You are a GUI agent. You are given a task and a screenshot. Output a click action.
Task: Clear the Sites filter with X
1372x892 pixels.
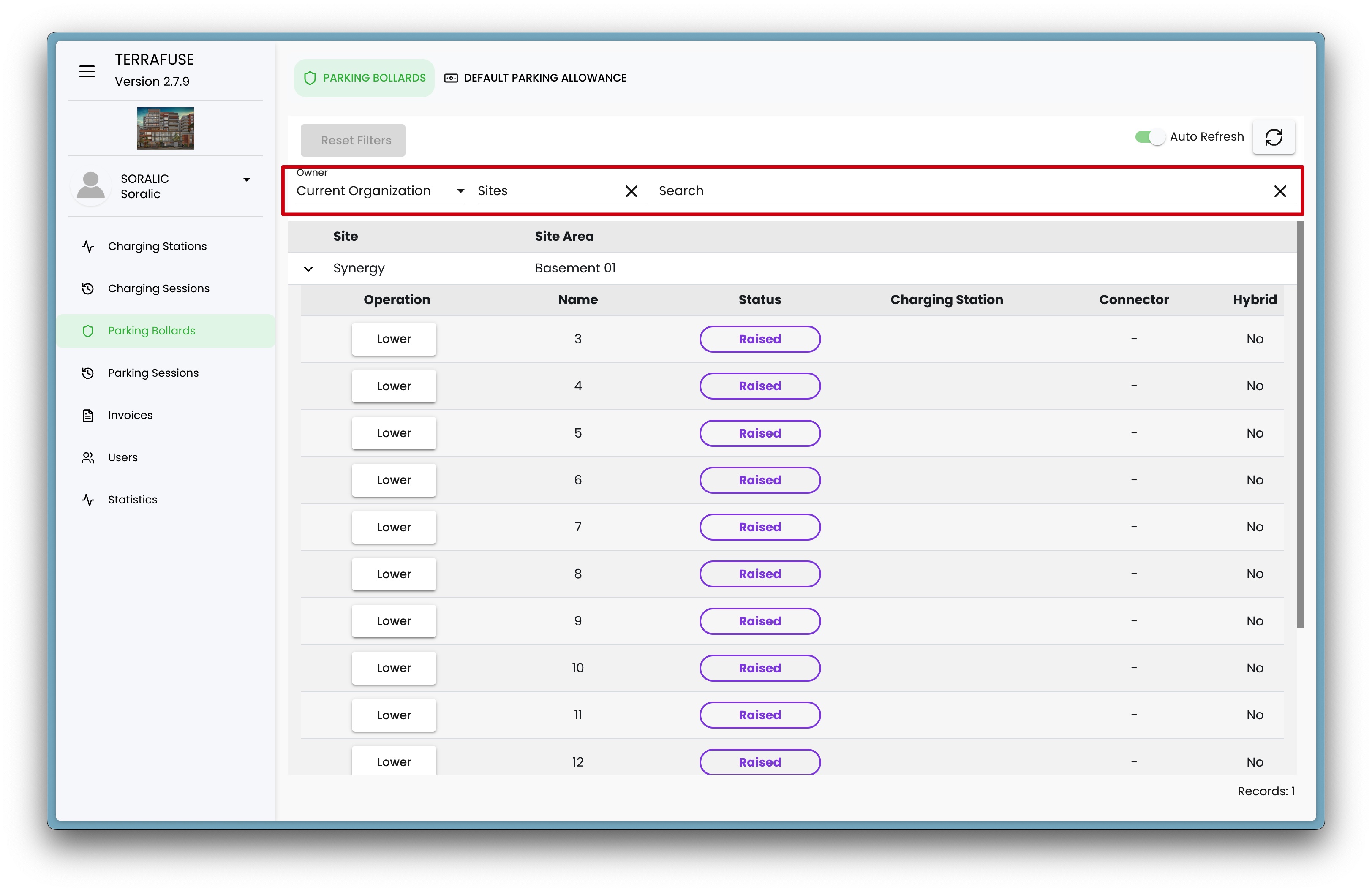pos(631,191)
